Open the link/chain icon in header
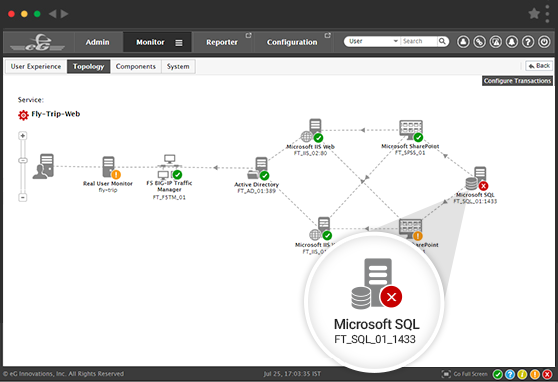 [x=479, y=42]
